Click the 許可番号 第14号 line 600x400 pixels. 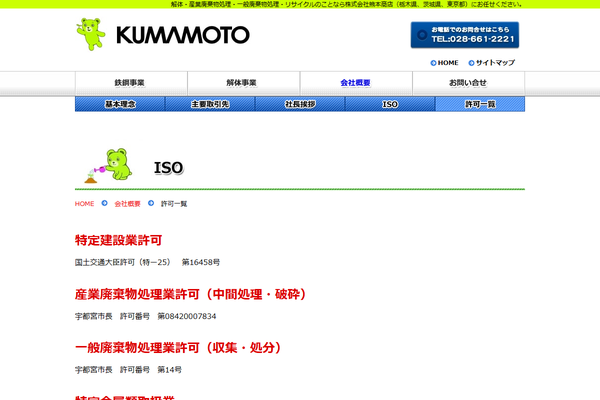pyautogui.click(x=128, y=370)
